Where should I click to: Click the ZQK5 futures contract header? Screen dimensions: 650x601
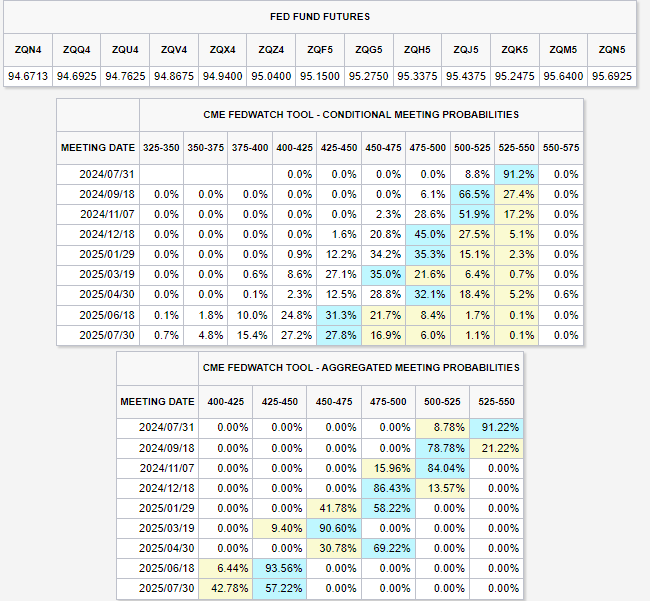pos(515,50)
